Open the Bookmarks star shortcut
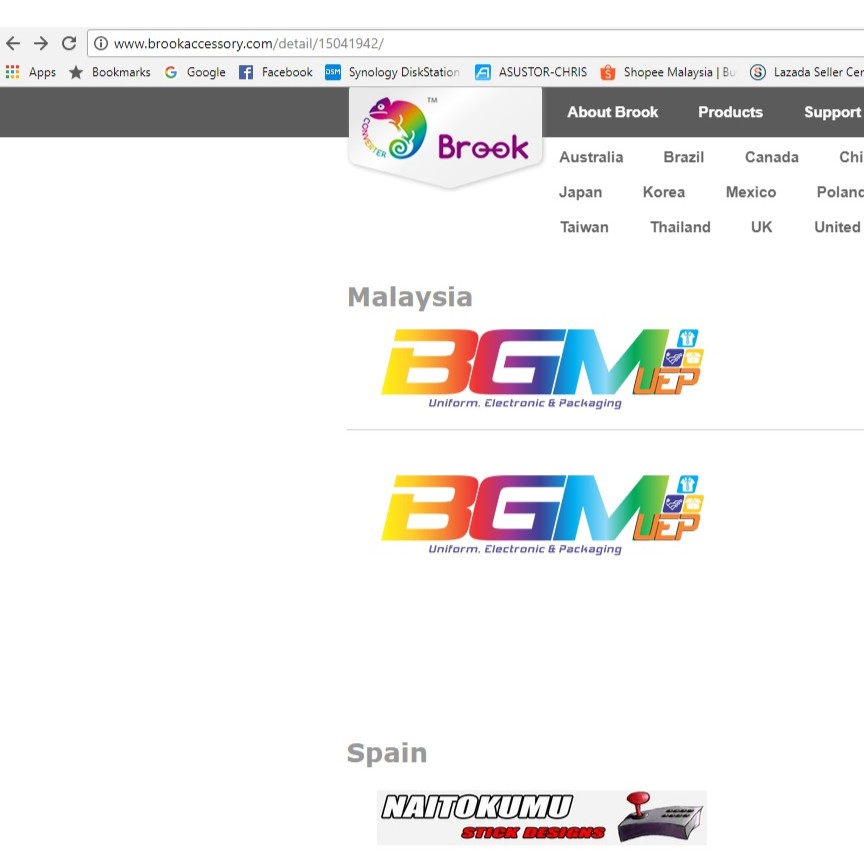This screenshot has width=864, height=864. point(109,72)
